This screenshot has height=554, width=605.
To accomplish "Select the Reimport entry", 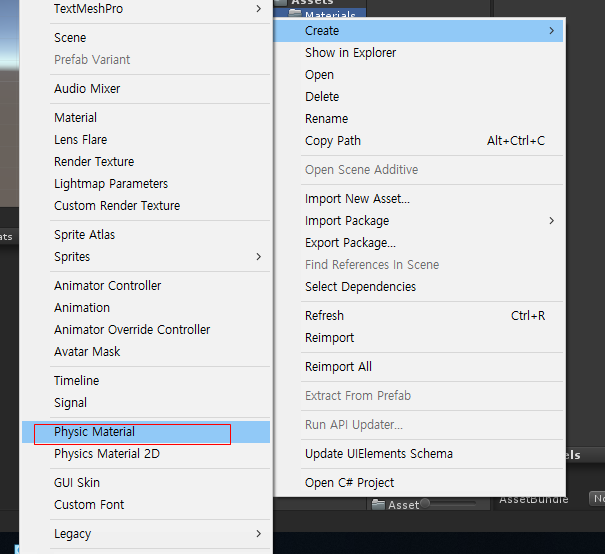I will point(419,338).
